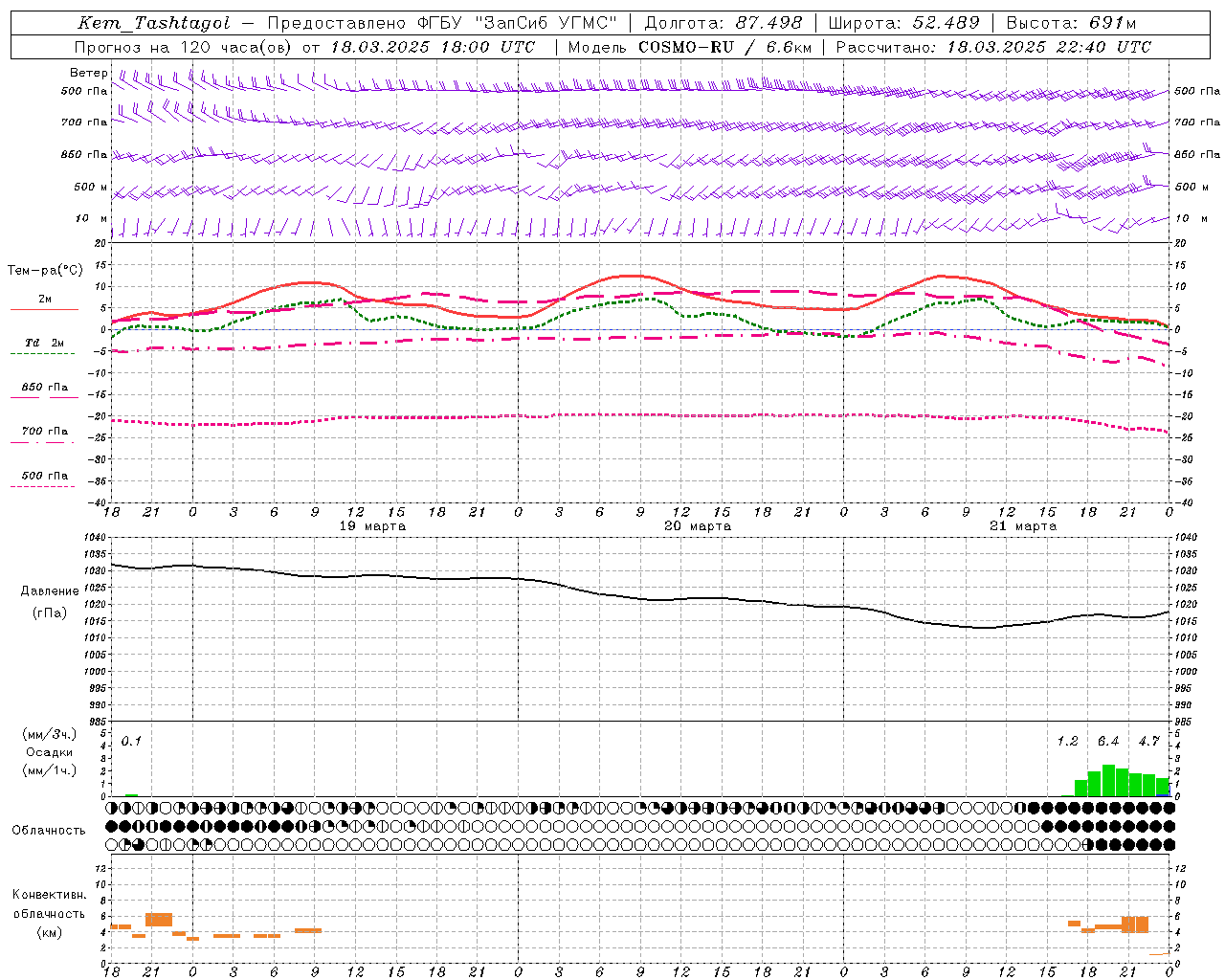Click the Модель COSMO-RU / 6.6км label
1225x980 pixels.
pyautogui.click(x=690, y=47)
